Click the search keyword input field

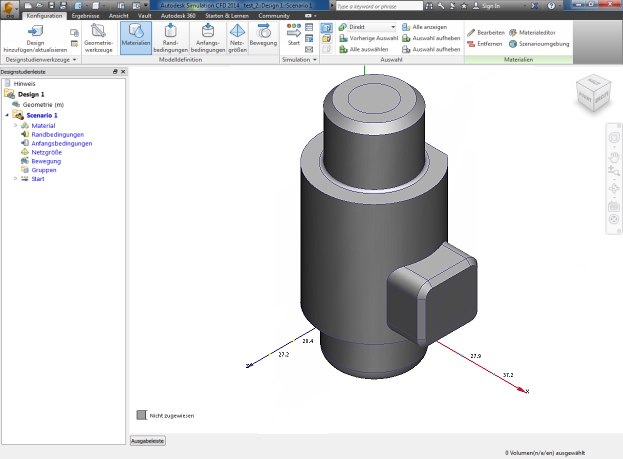pyautogui.click(x=379, y=6)
